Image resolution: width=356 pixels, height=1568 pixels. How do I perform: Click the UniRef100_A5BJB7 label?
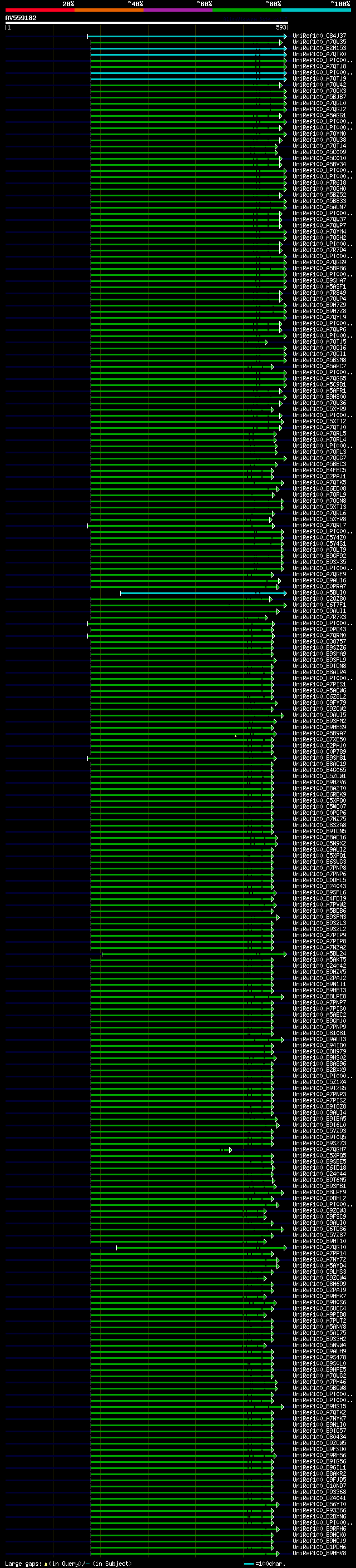point(319,97)
